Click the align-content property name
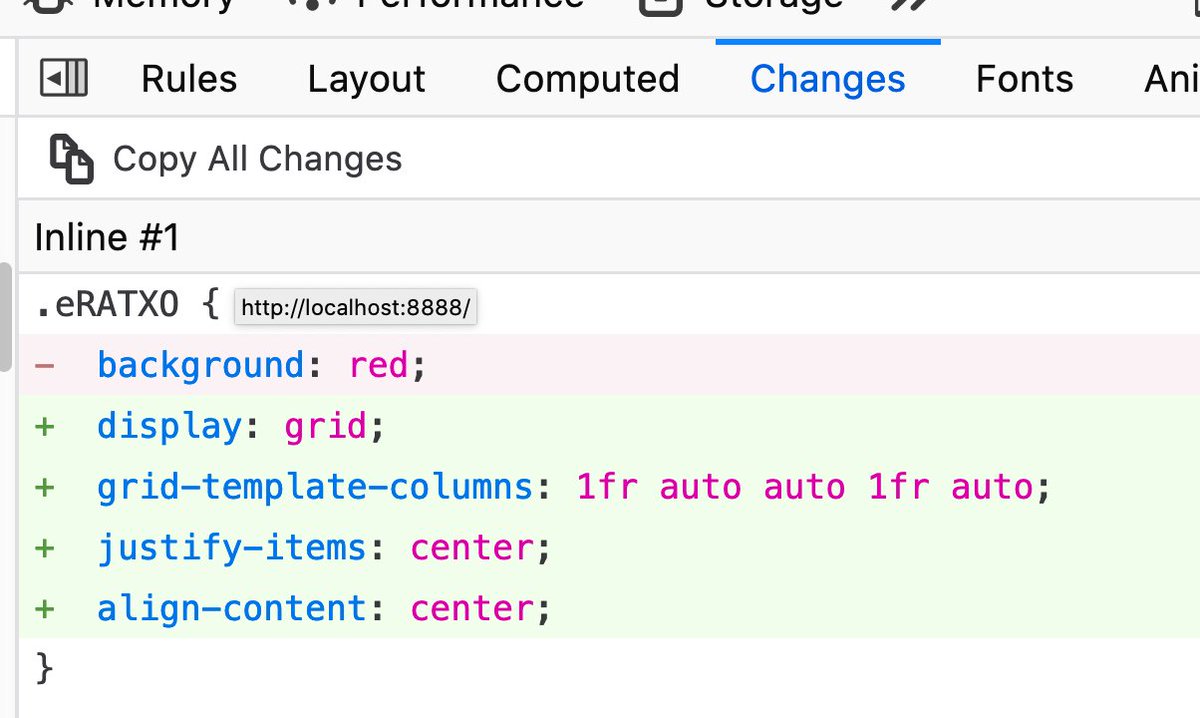1200x718 pixels. (232, 609)
